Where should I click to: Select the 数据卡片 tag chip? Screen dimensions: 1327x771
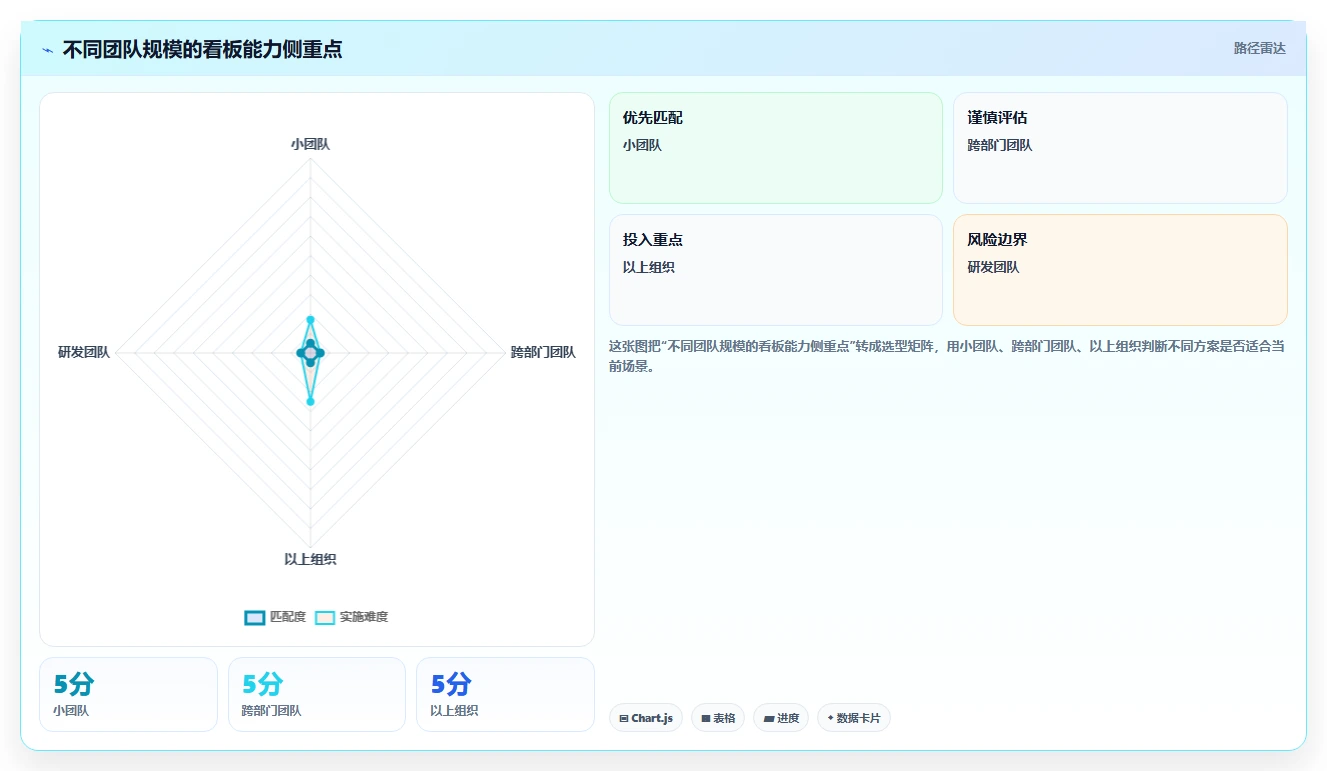854,718
